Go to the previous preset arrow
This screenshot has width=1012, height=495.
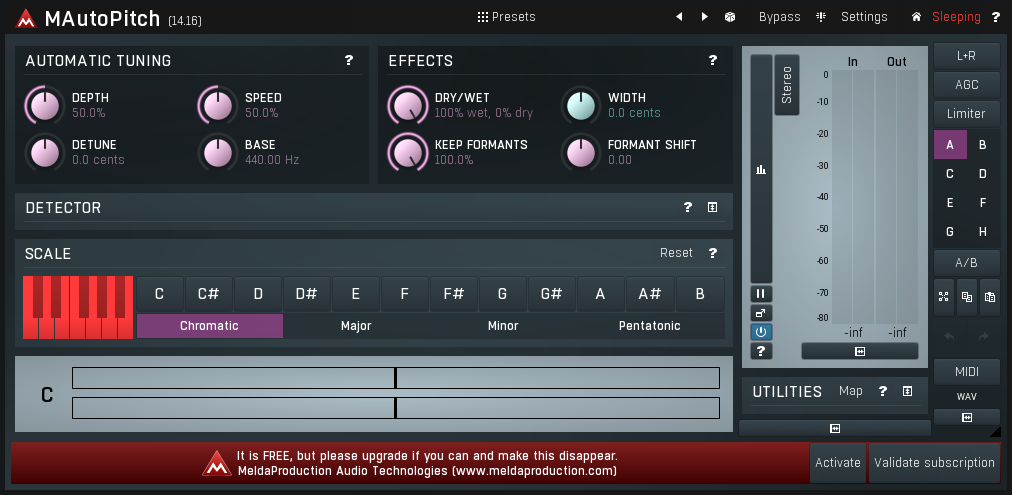tap(680, 17)
